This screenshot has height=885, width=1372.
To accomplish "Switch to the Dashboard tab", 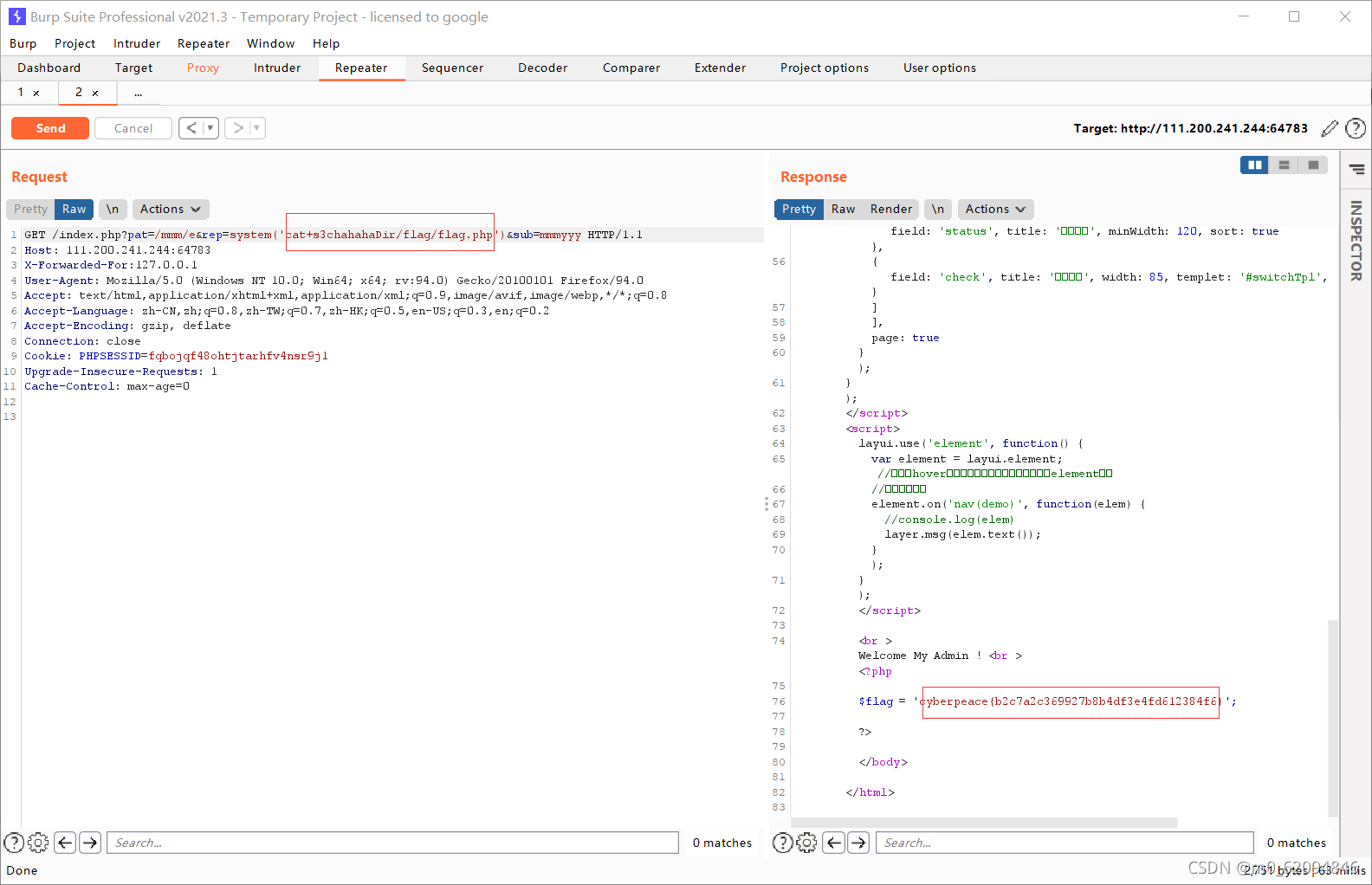I will coord(49,68).
